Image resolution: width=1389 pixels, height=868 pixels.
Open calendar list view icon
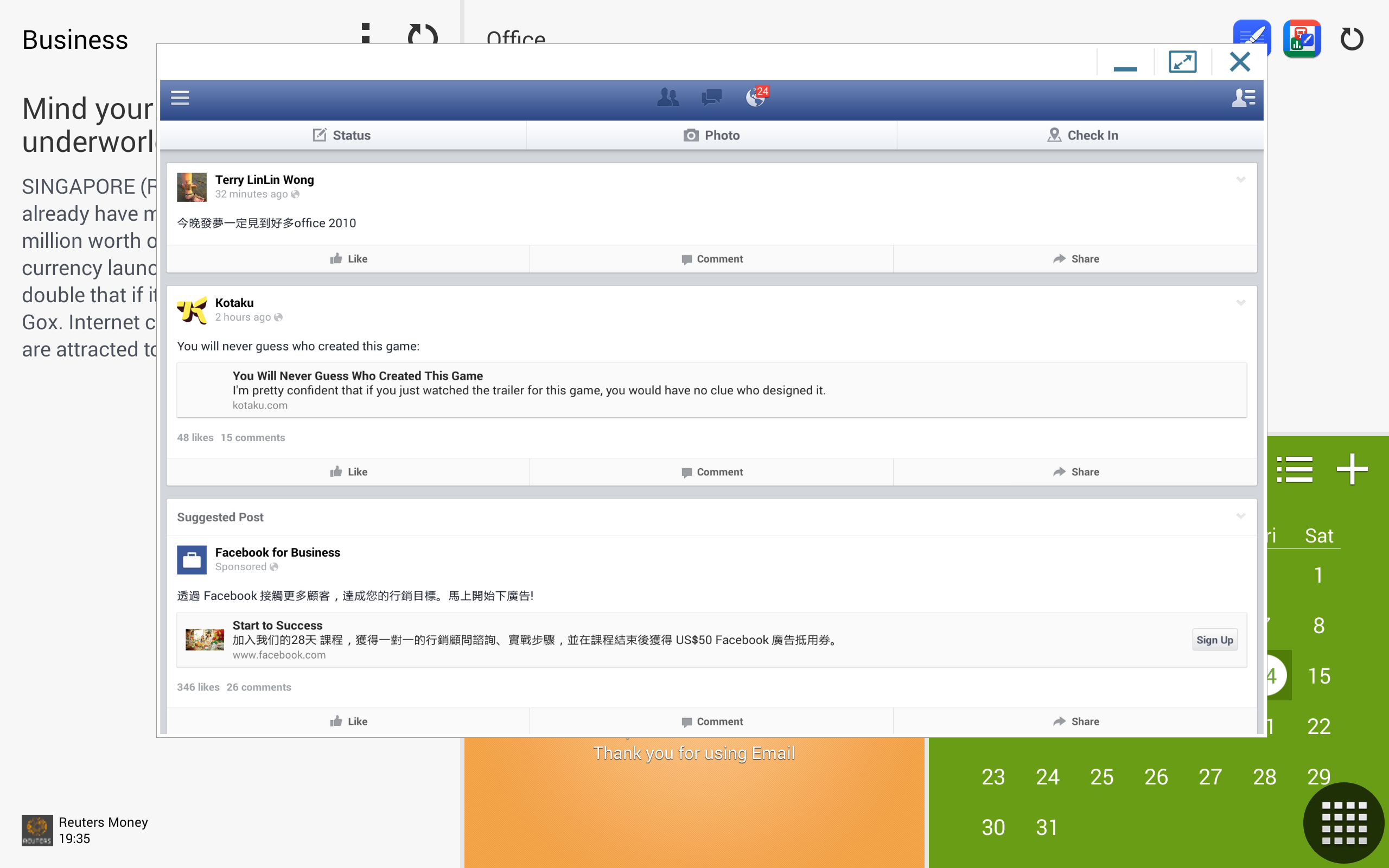coord(1294,470)
